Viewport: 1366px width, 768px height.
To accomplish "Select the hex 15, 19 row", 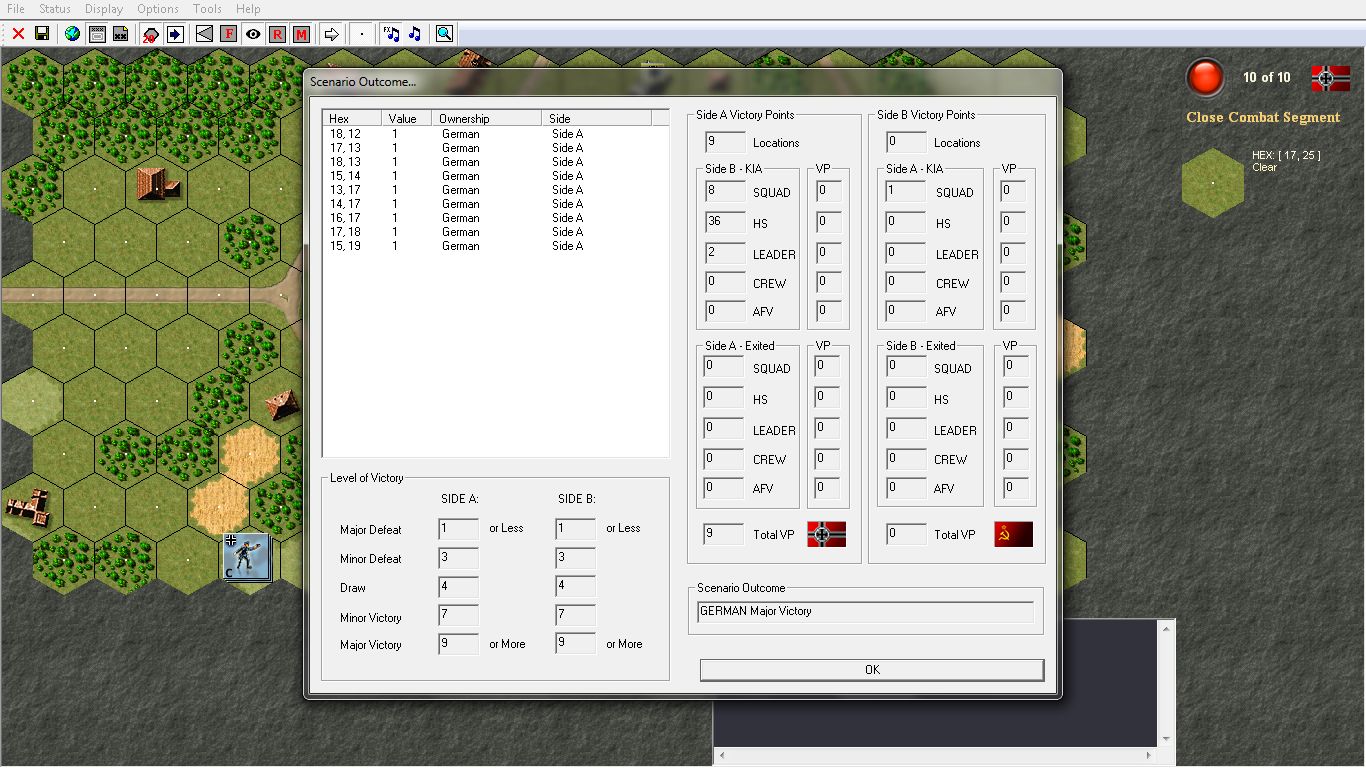I will (495, 246).
